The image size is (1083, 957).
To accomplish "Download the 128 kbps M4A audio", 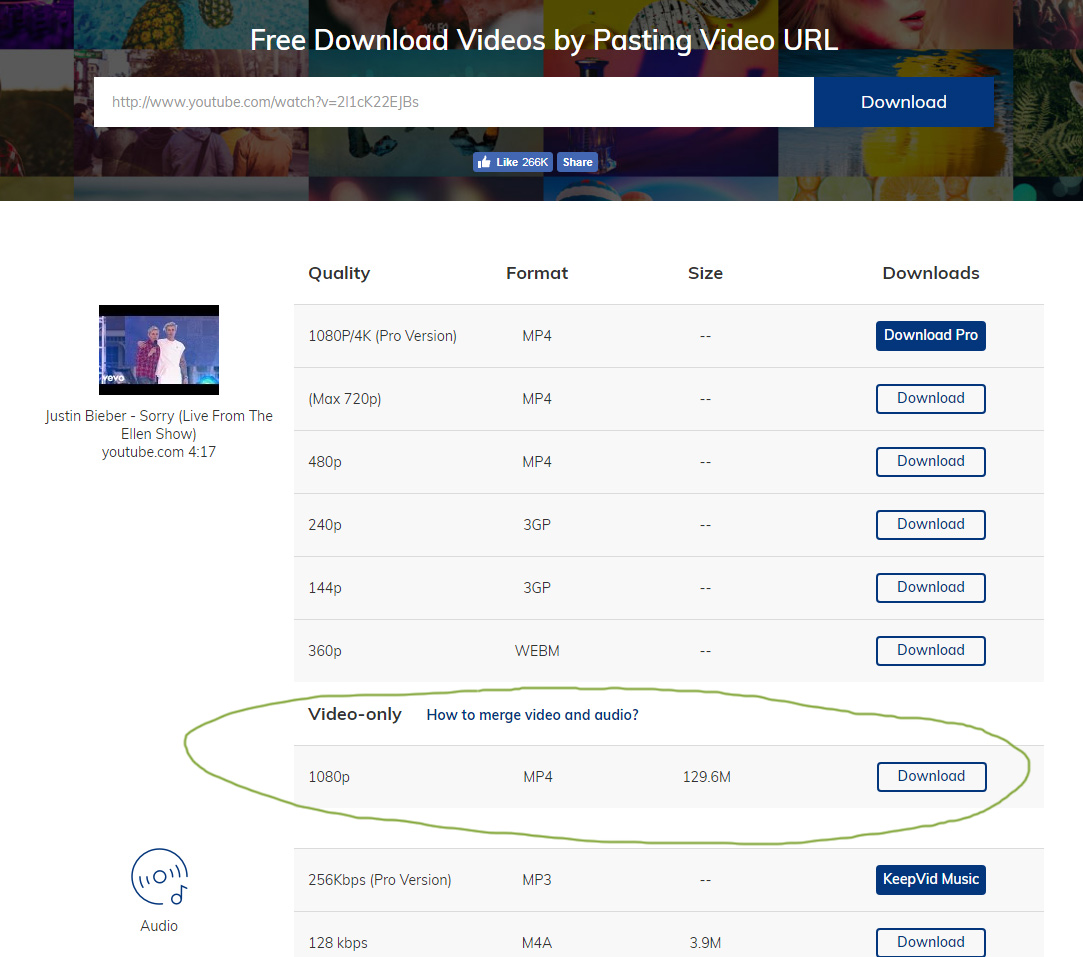I will coord(930,942).
